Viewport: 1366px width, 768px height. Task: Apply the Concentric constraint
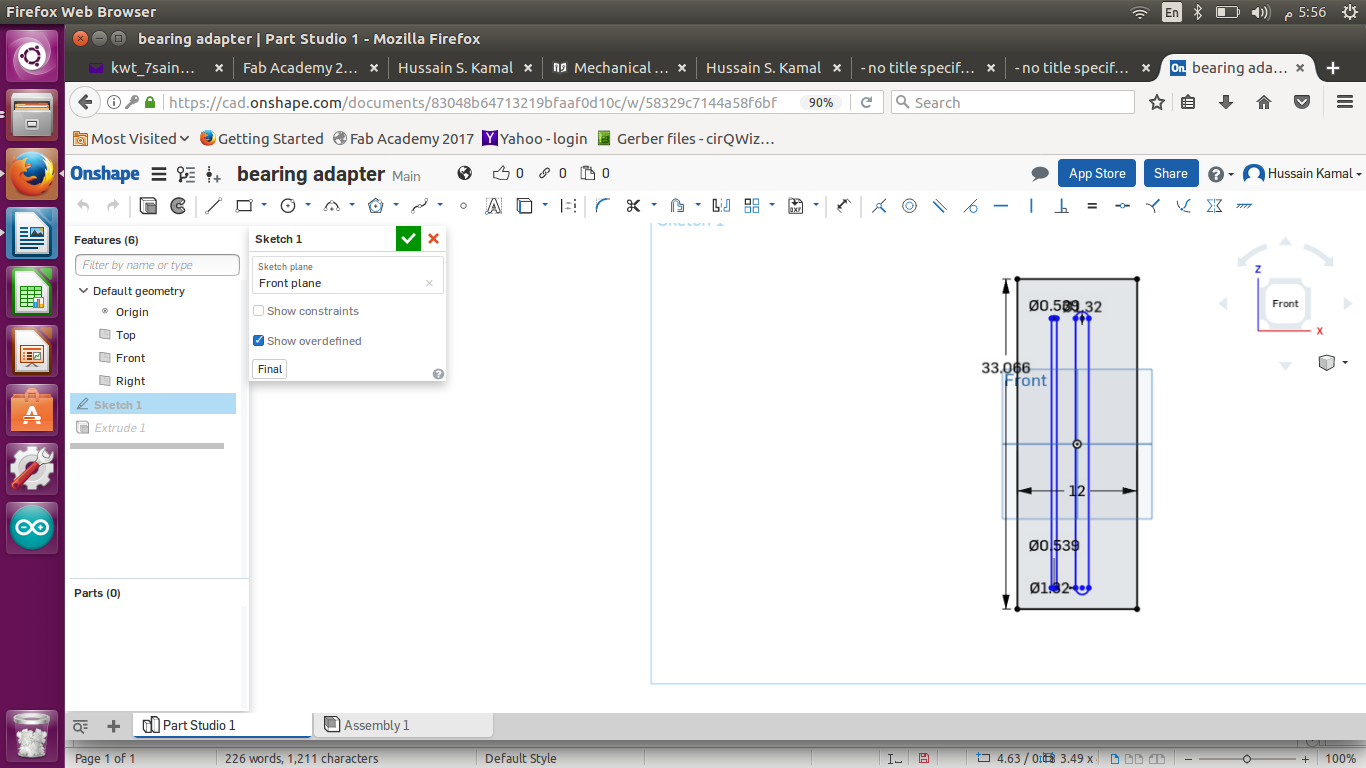pos(909,206)
